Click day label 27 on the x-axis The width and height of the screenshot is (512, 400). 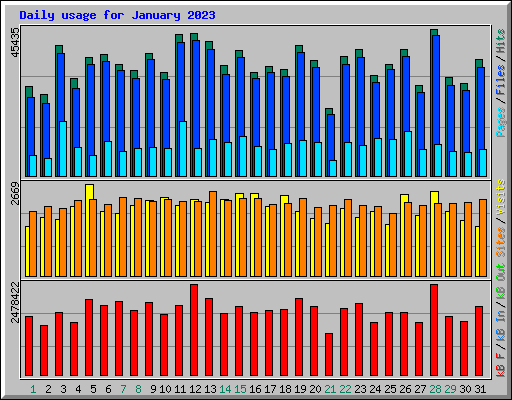coord(420,389)
